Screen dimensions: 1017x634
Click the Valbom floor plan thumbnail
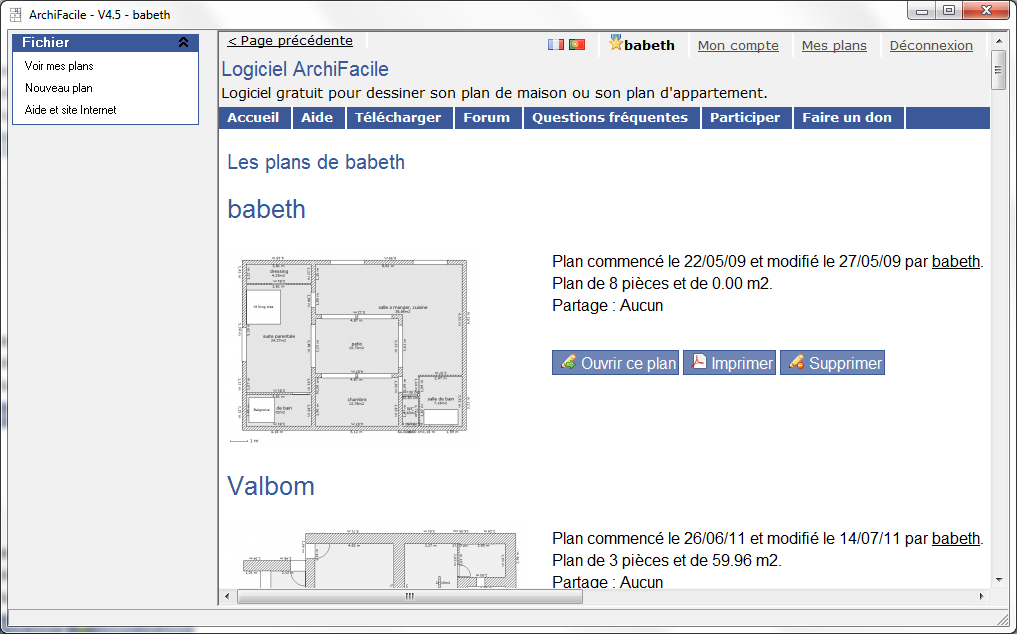click(x=380, y=559)
